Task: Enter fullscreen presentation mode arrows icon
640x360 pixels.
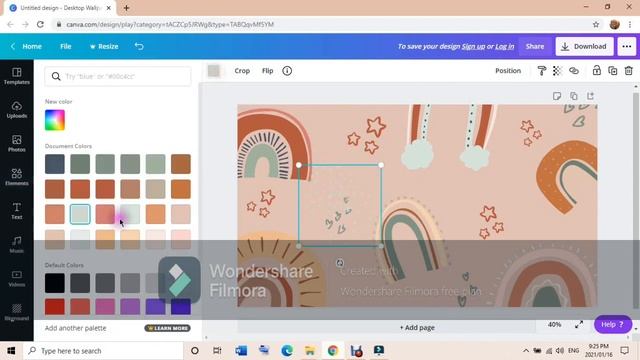Action: [579, 325]
